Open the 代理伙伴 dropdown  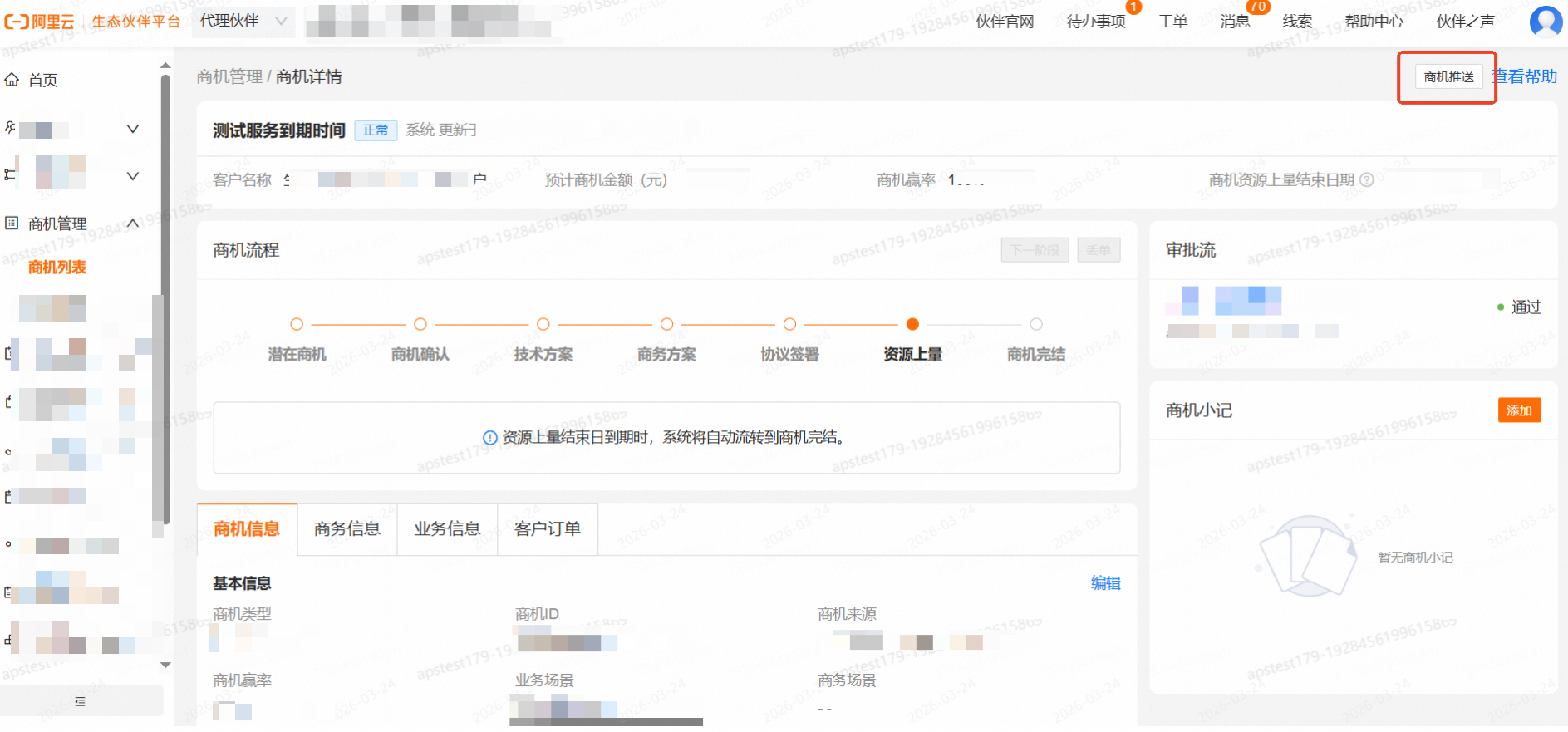pos(243,21)
